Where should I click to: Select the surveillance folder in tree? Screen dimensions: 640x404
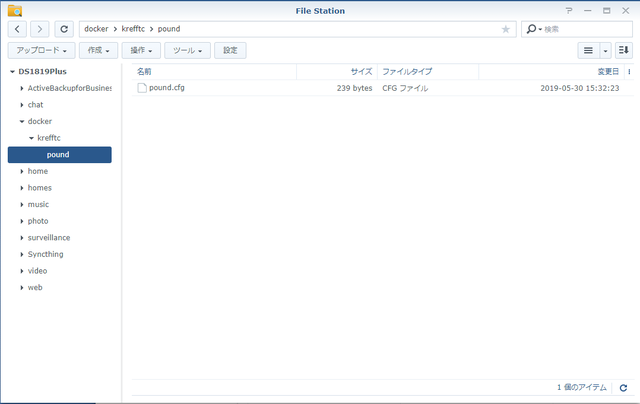tap(49, 238)
